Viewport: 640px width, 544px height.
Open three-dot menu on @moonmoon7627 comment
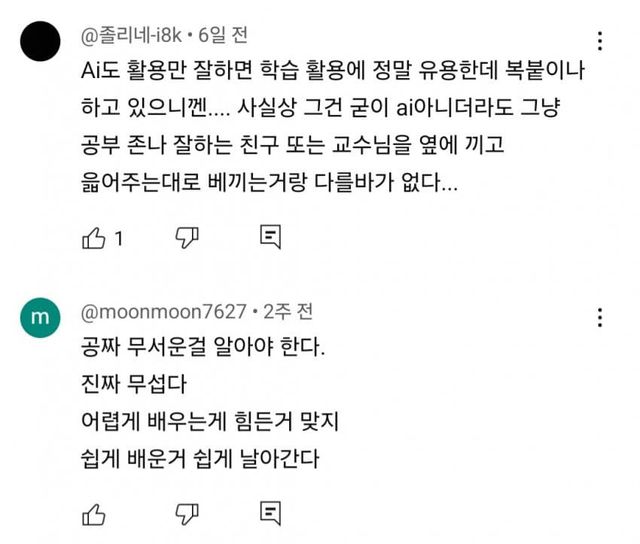[599, 319]
